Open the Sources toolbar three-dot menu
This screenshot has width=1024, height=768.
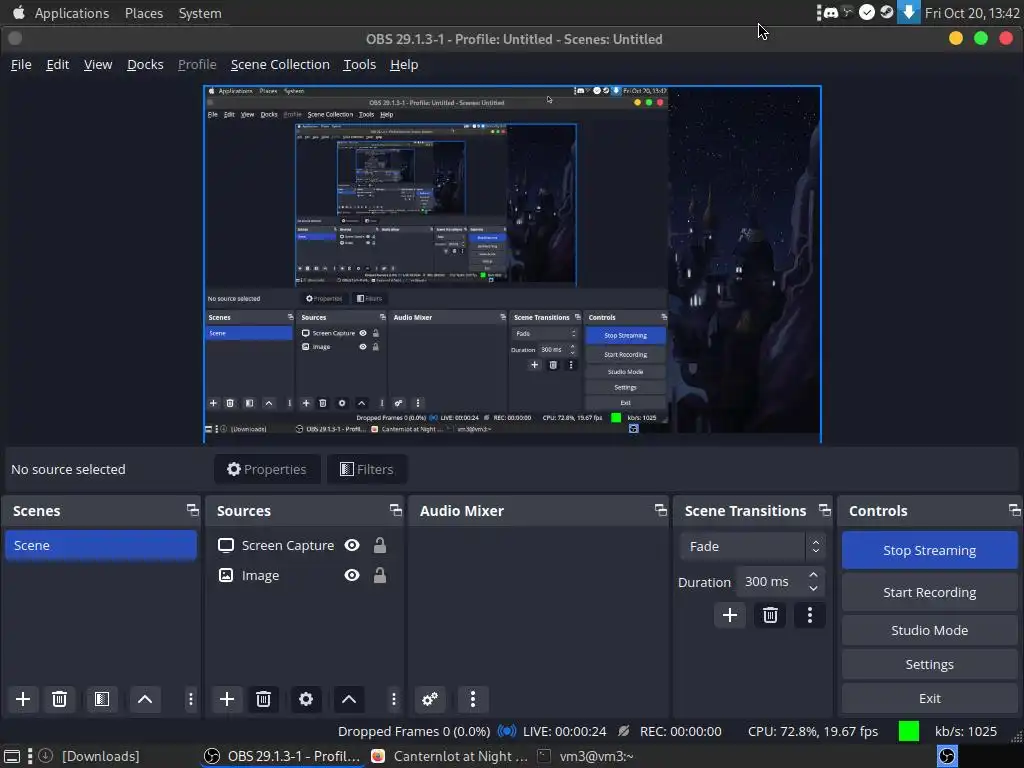[x=394, y=699]
